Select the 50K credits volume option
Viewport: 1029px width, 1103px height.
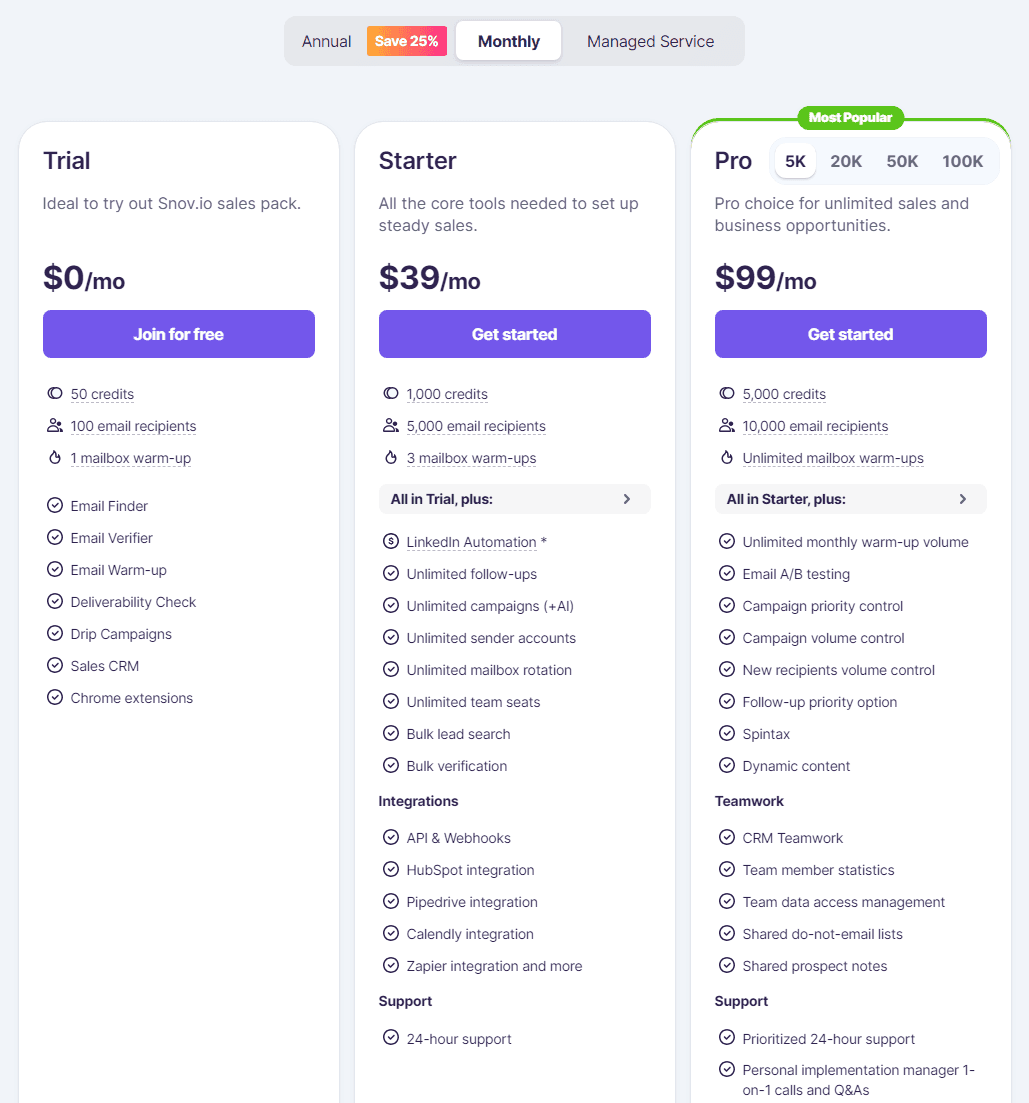pyautogui.click(x=902, y=160)
